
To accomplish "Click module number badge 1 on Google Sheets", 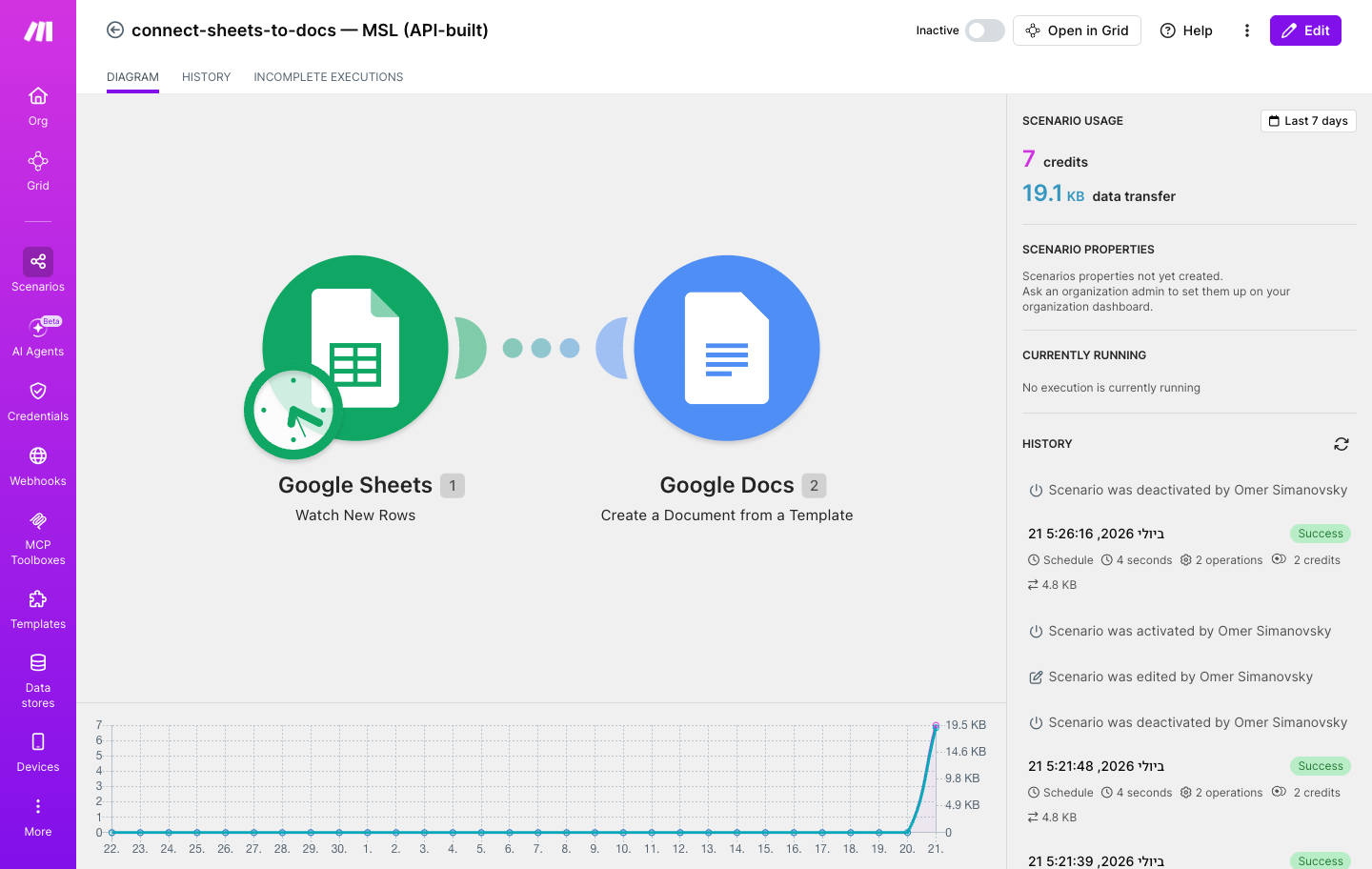I will point(453,486).
